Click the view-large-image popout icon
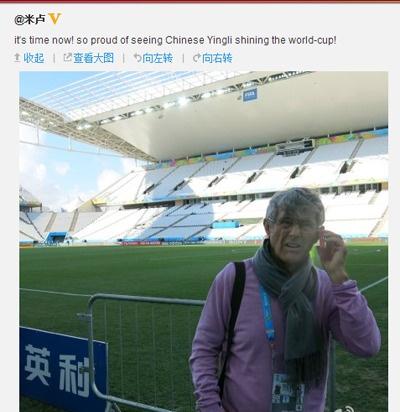400x412 pixels. point(68,58)
